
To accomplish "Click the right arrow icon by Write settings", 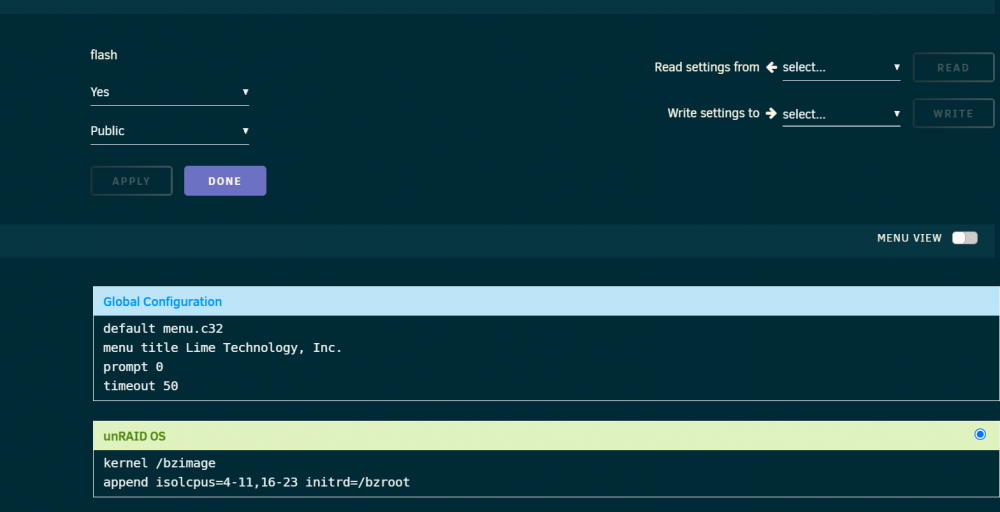I will tap(772, 113).
